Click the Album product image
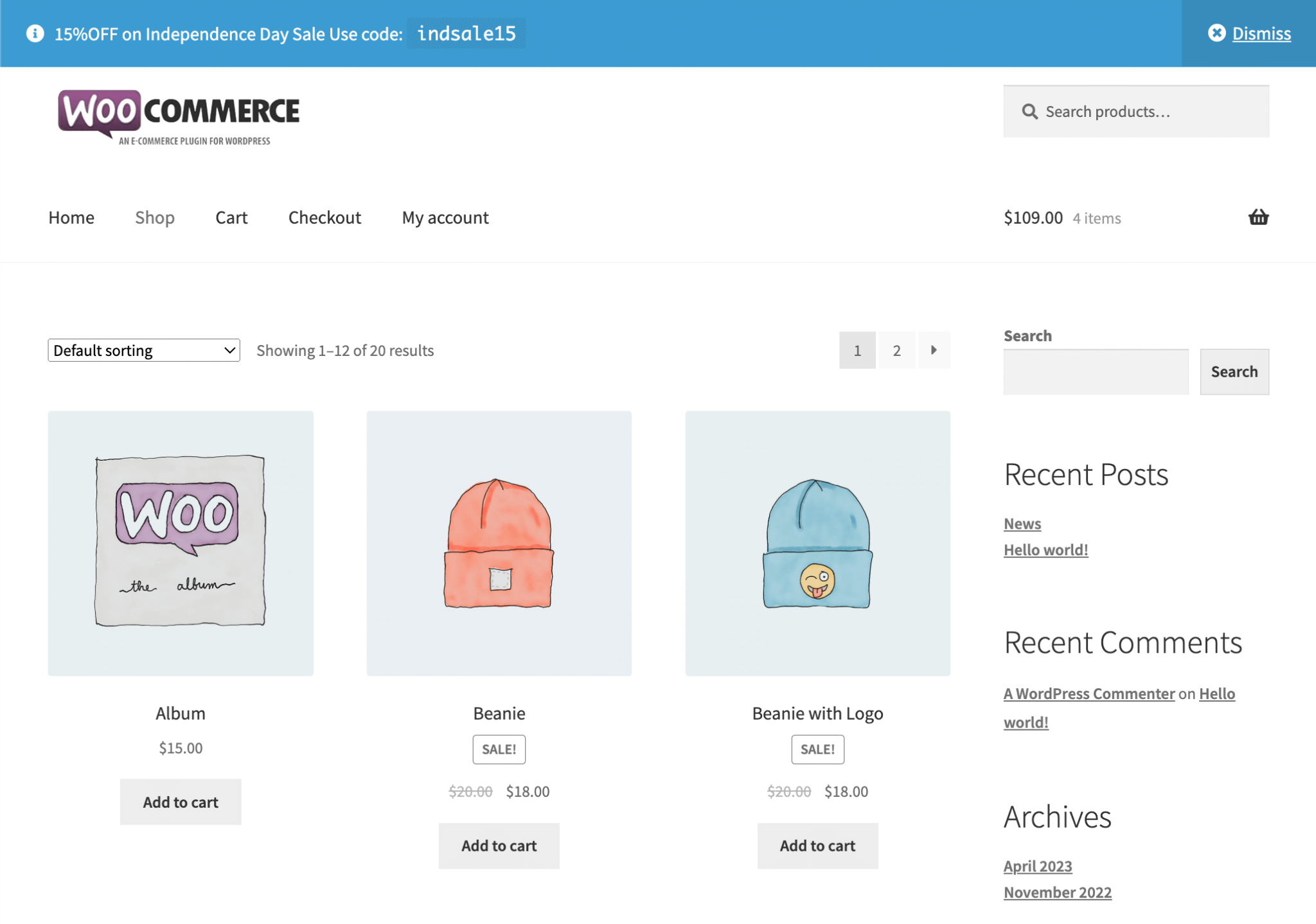The height and width of the screenshot is (924, 1316). tap(181, 543)
